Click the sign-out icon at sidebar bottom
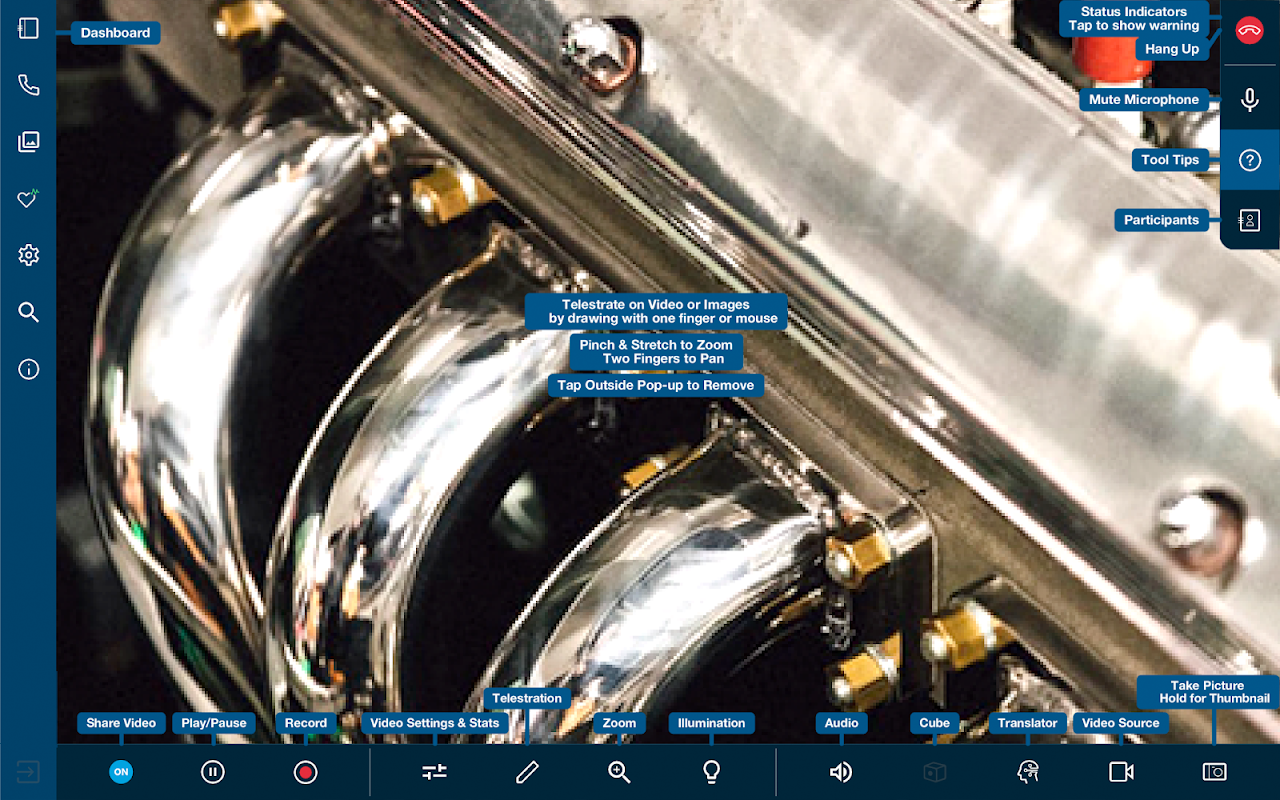1280x800 pixels. pos(28,772)
